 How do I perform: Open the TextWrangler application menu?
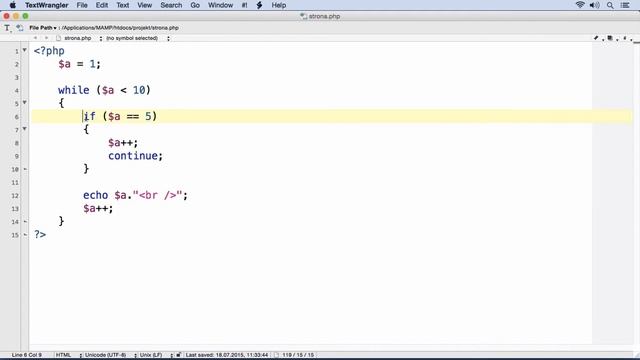click(47, 5)
